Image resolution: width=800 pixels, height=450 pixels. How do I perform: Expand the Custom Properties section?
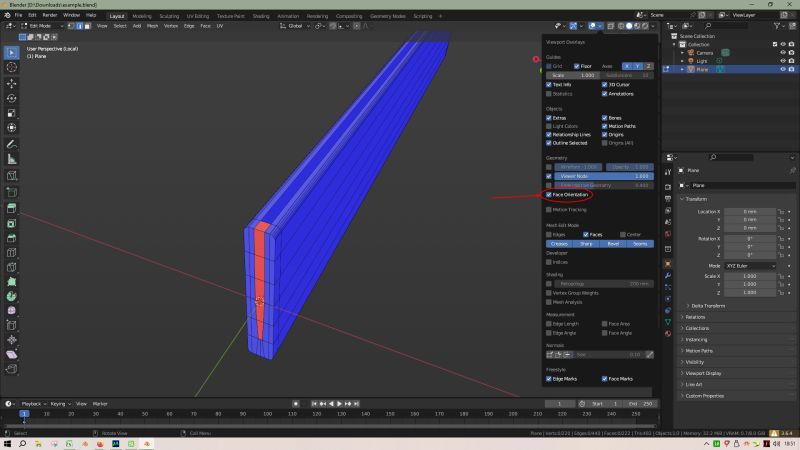pyautogui.click(x=704, y=396)
